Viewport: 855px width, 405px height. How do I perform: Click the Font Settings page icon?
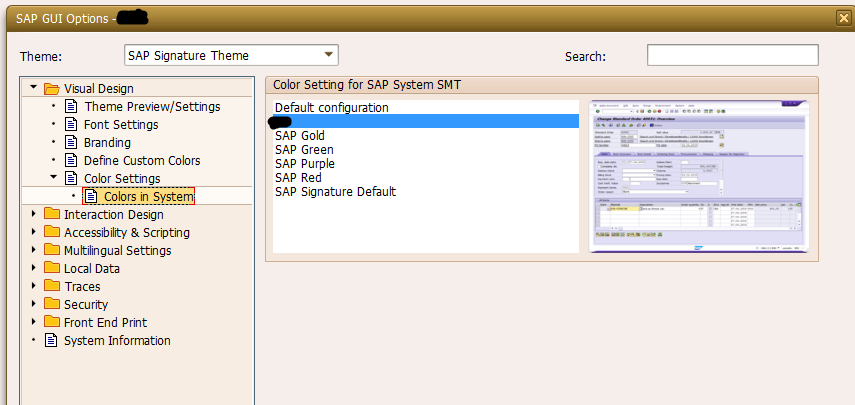(71, 124)
